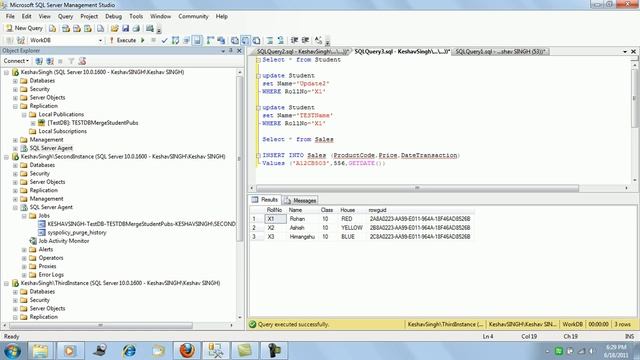Image resolution: width=640 pixels, height=360 pixels.
Task: Collapse the Replication node of first server
Action: click(15, 106)
